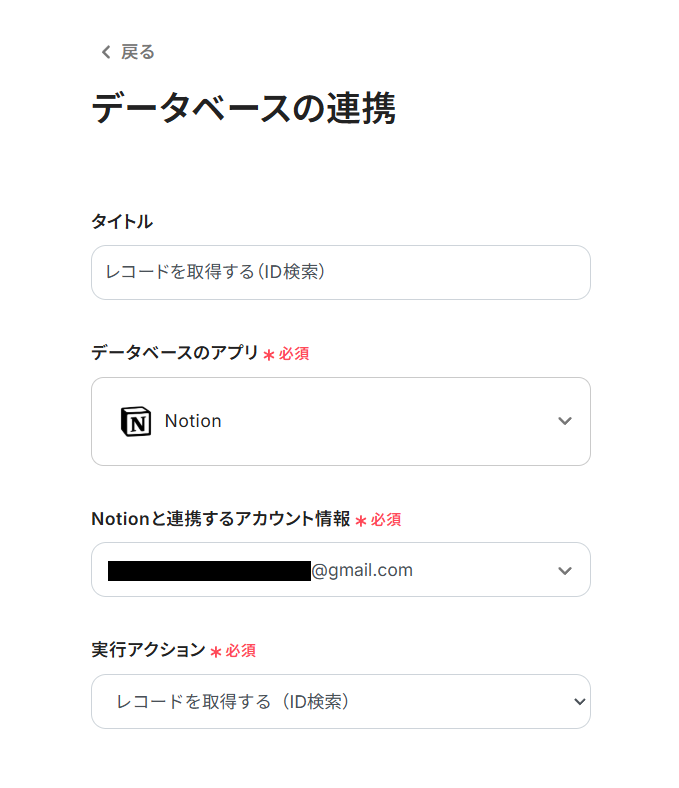Click the red asterisk before 実行アクション 必須
This screenshot has width=679, height=788.
(215, 652)
